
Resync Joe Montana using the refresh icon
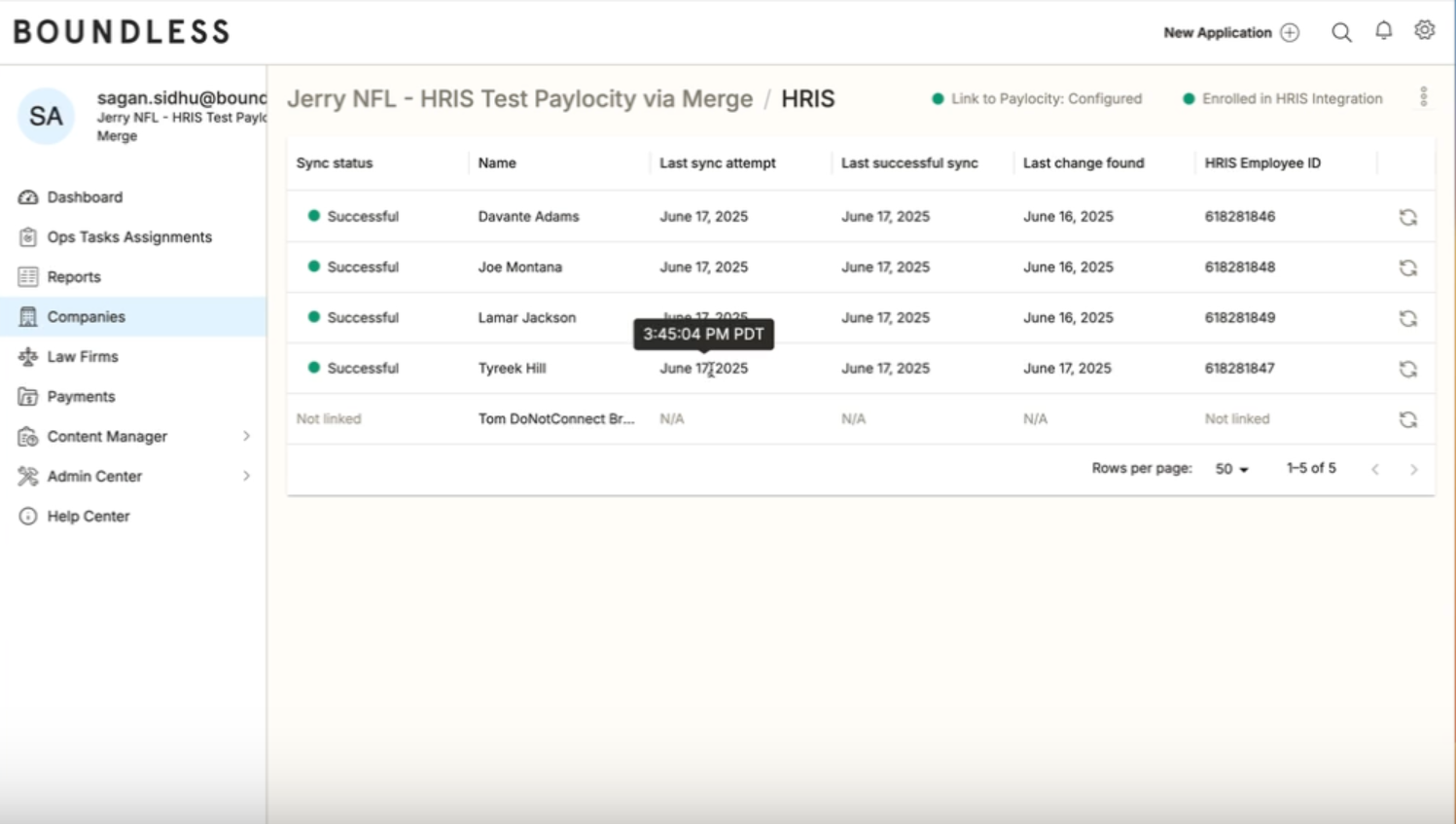[x=1407, y=268]
